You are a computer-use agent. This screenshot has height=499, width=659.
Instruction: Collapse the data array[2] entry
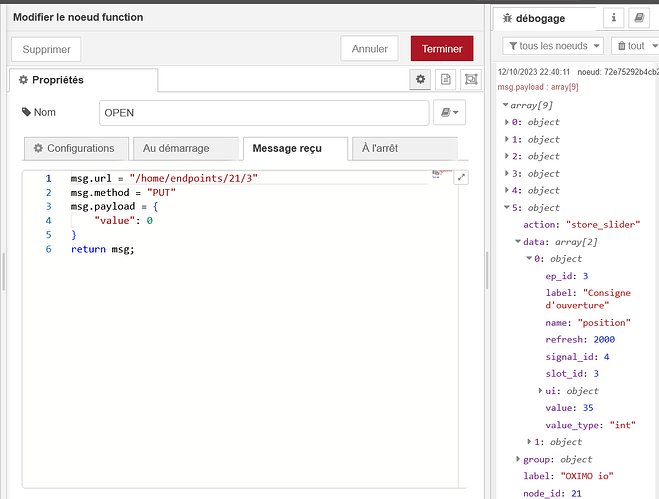[x=518, y=242]
